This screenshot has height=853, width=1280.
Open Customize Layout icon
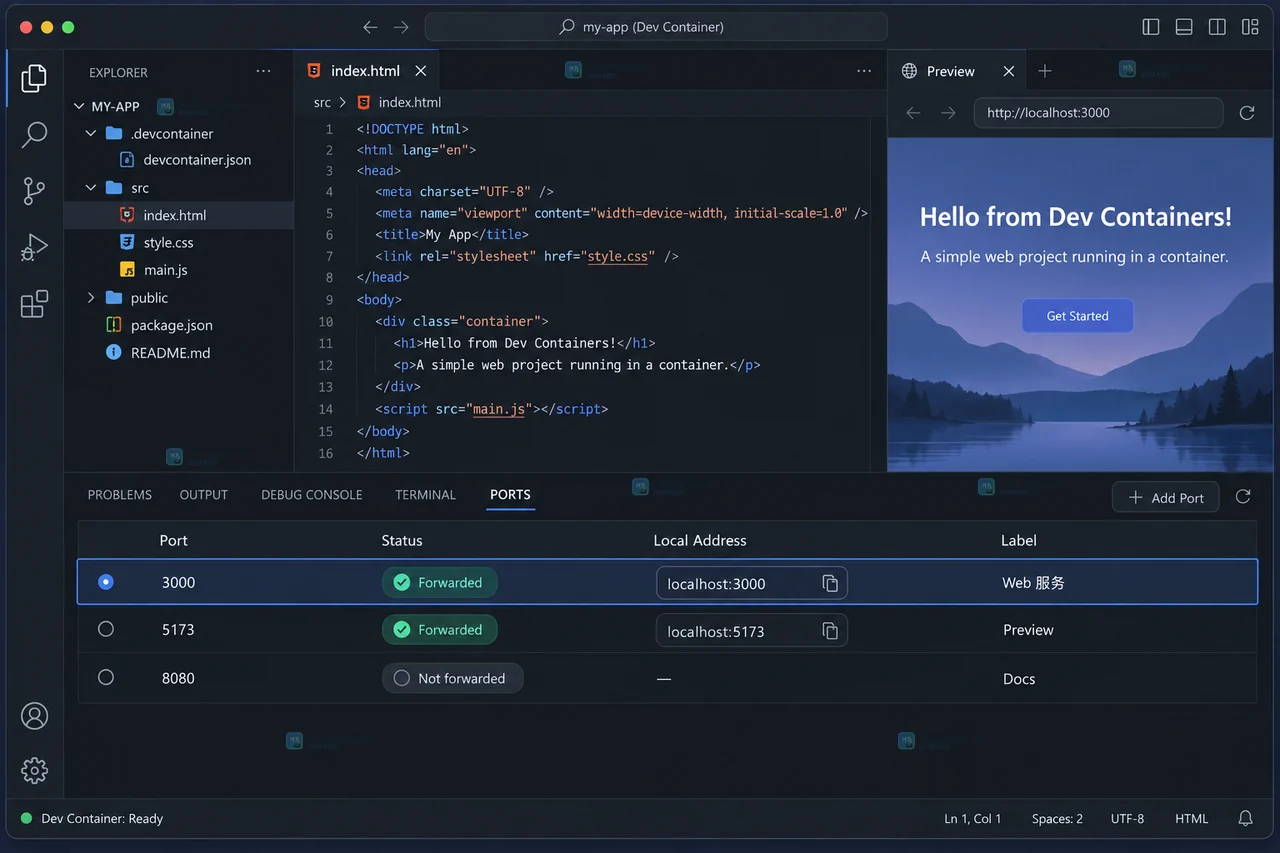tap(1250, 27)
